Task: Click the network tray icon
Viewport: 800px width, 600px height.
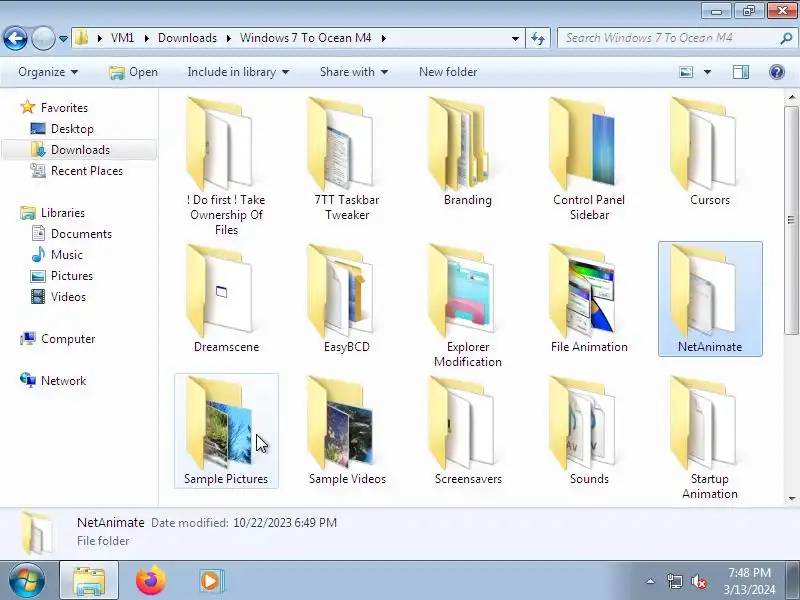Action: pyautogui.click(x=674, y=581)
